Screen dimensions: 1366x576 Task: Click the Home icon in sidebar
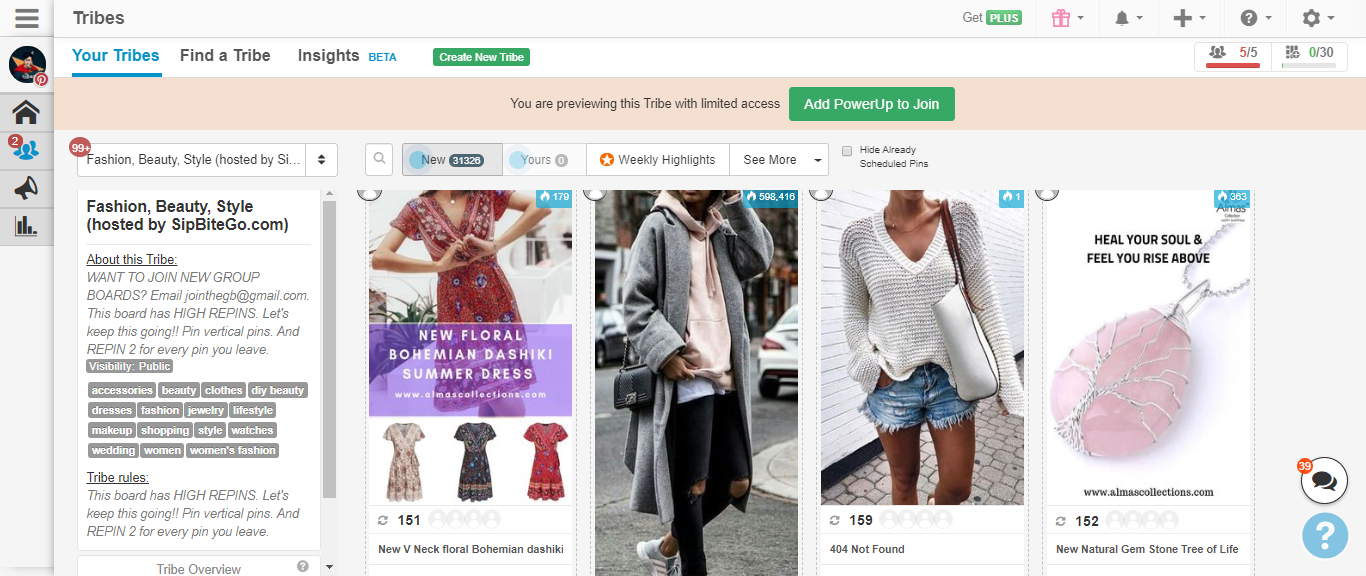[26, 112]
